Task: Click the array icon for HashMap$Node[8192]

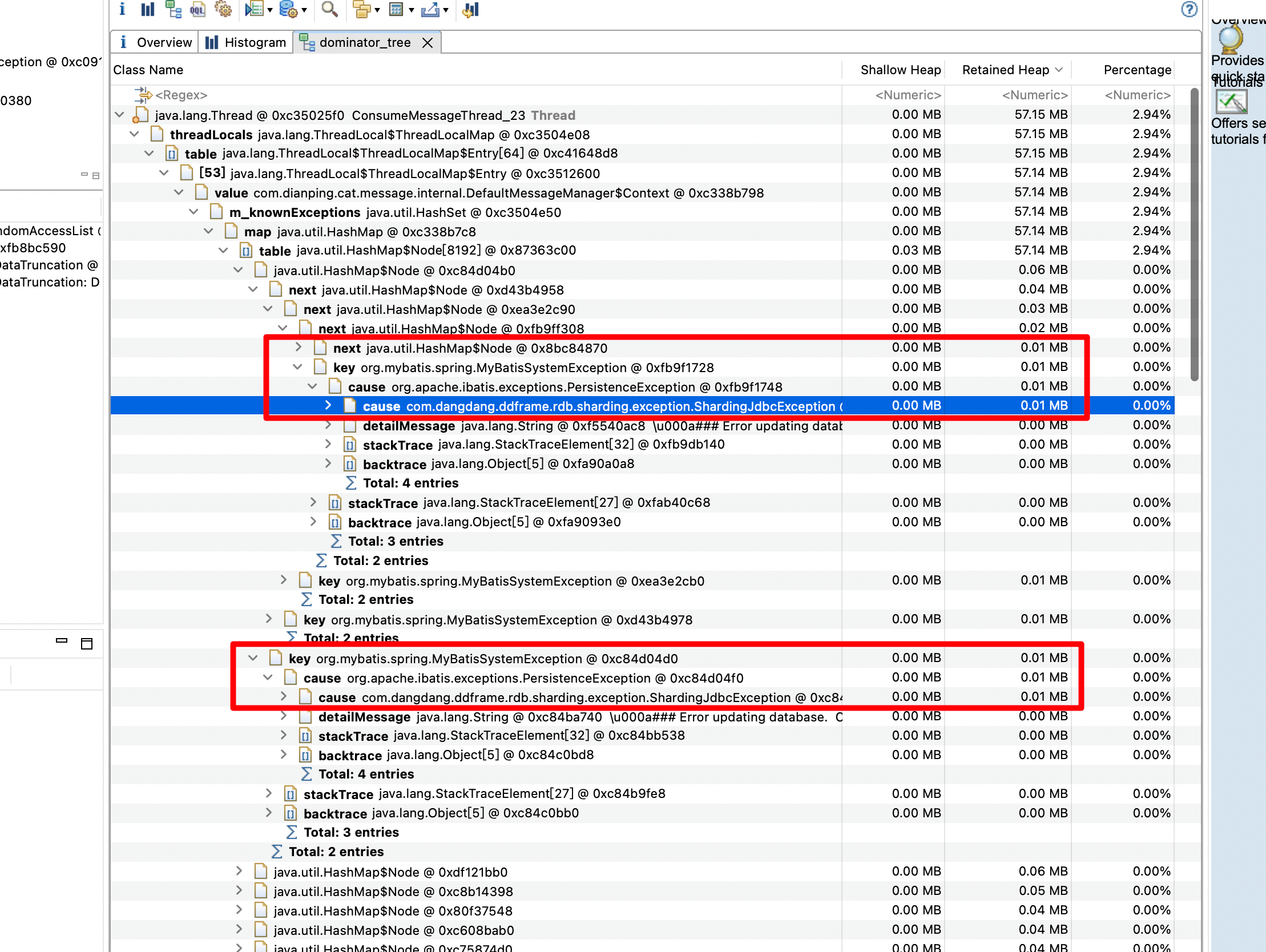Action: pos(245,251)
